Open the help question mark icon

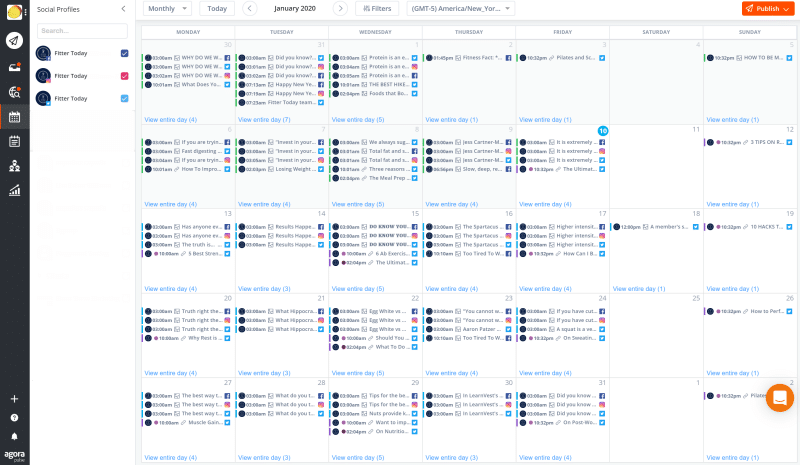click(14, 417)
